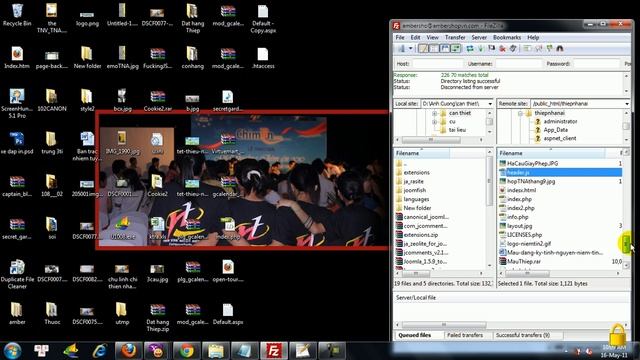Open directory listing filters icon

tap(528, 49)
